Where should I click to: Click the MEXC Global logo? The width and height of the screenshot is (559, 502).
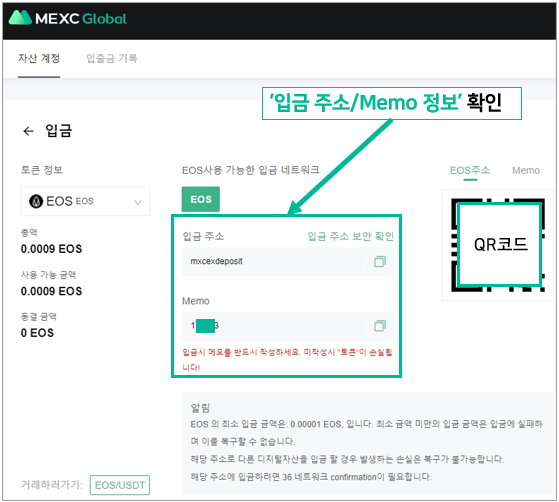[x=67, y=18]
